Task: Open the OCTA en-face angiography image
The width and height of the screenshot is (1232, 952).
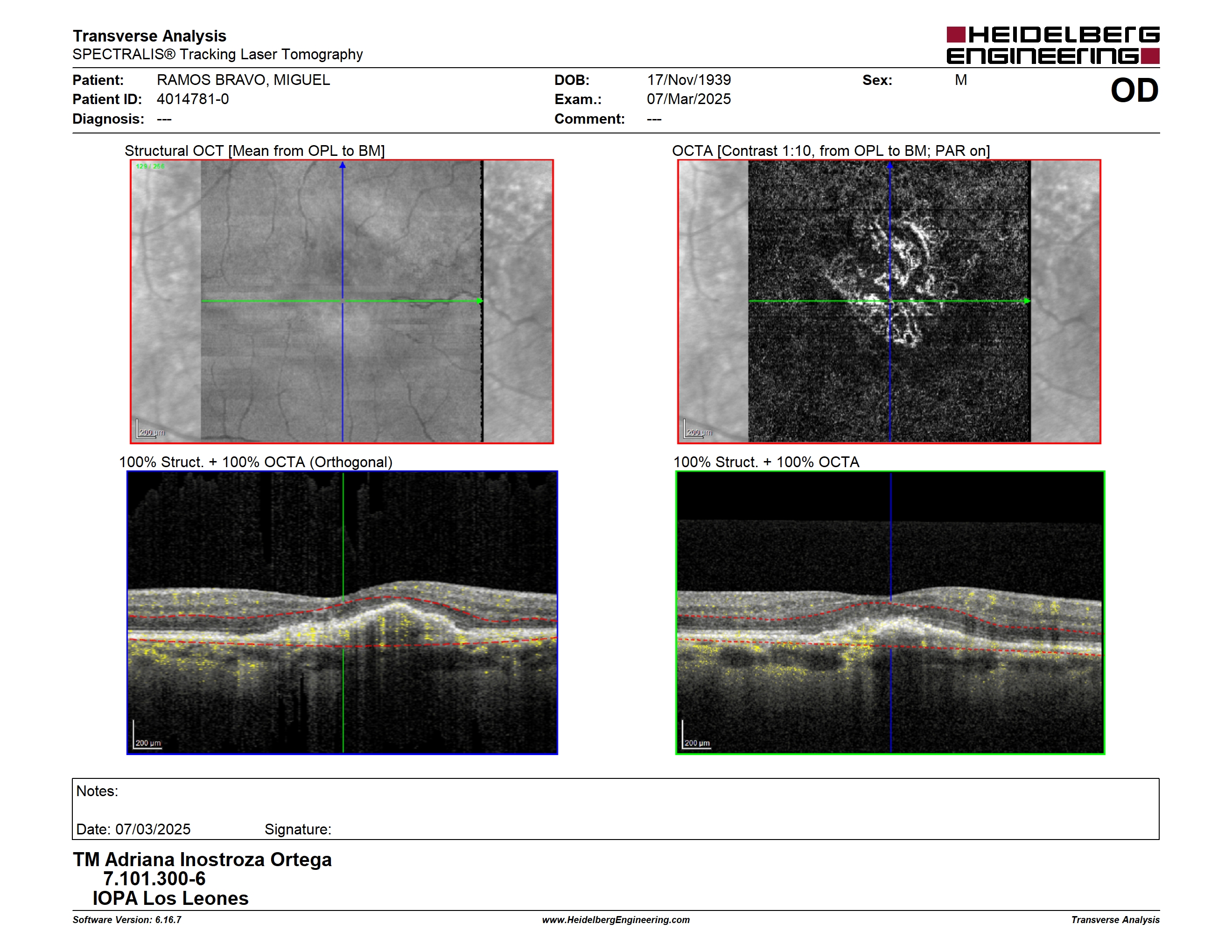Action: (889, 301)
